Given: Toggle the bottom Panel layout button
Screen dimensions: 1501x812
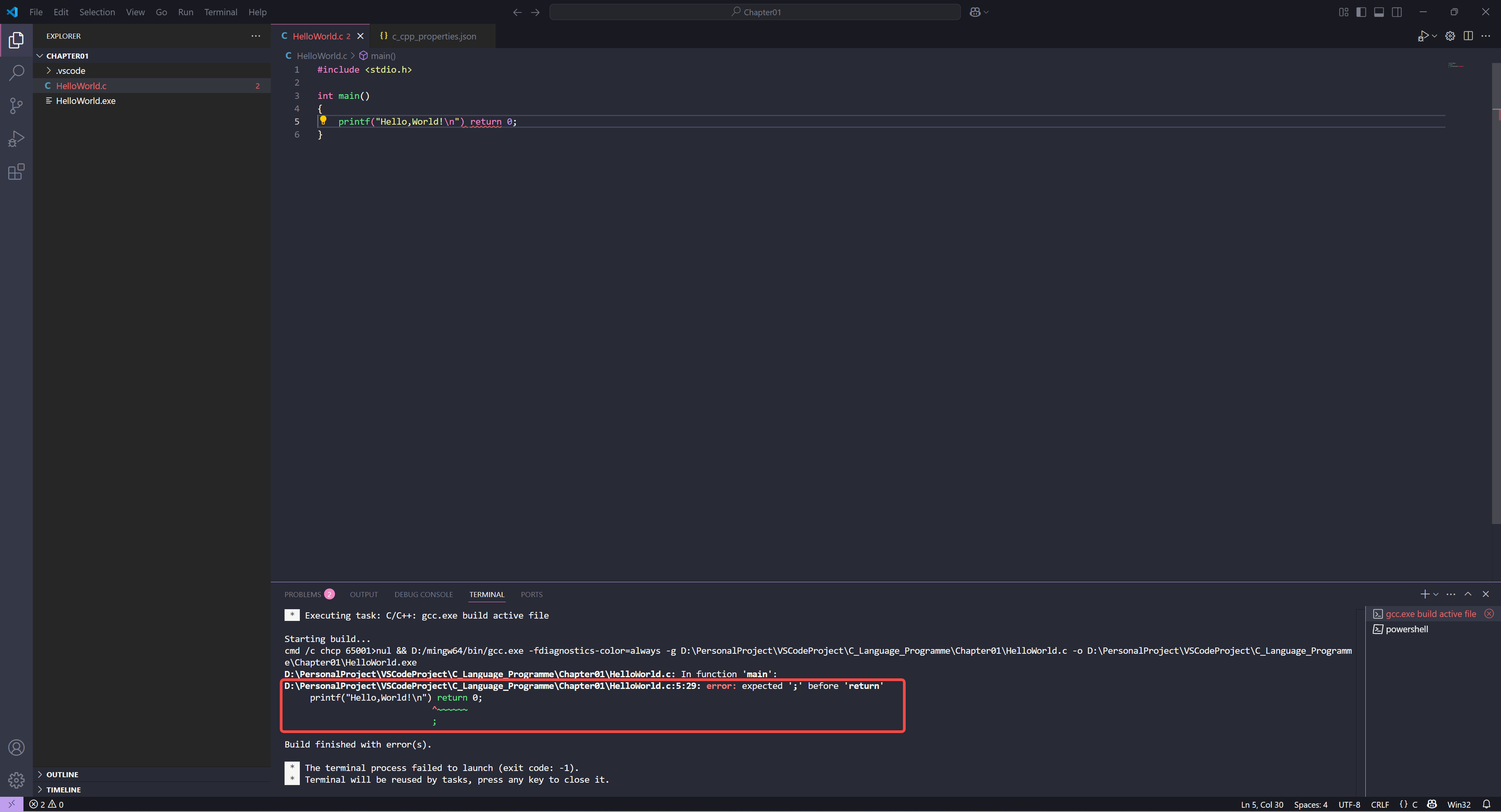Looking at the screenshot, I should click(1379, 12).
